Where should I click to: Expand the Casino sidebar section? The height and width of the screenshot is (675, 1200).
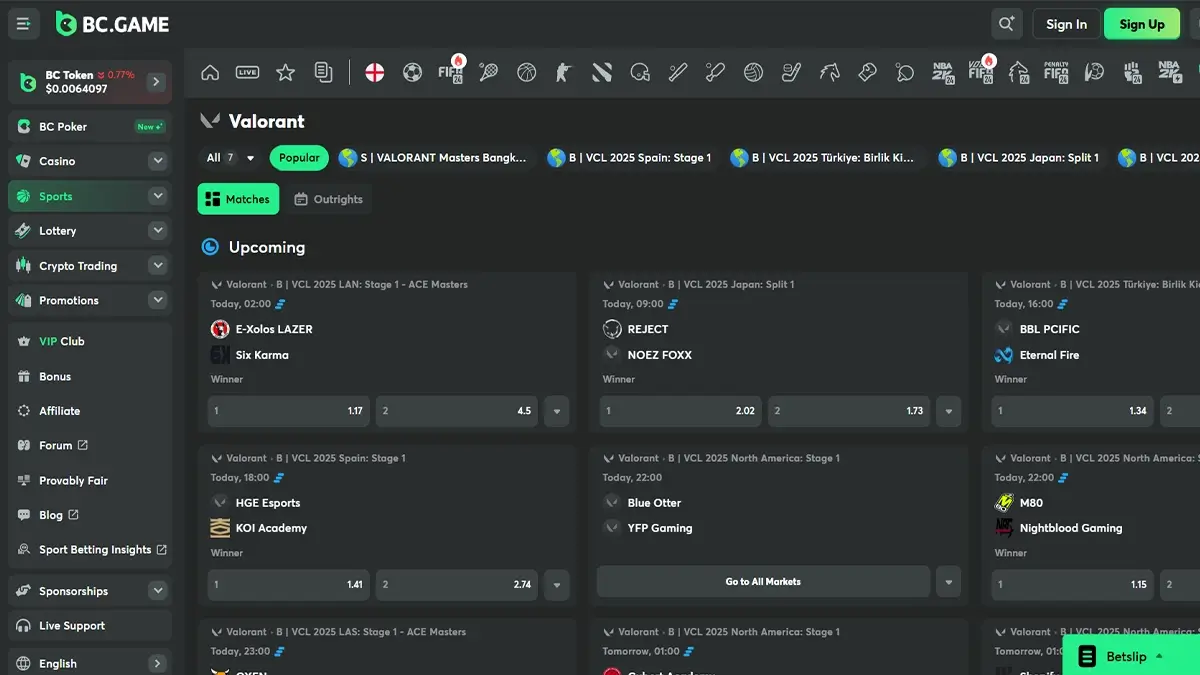click(157, 161)
